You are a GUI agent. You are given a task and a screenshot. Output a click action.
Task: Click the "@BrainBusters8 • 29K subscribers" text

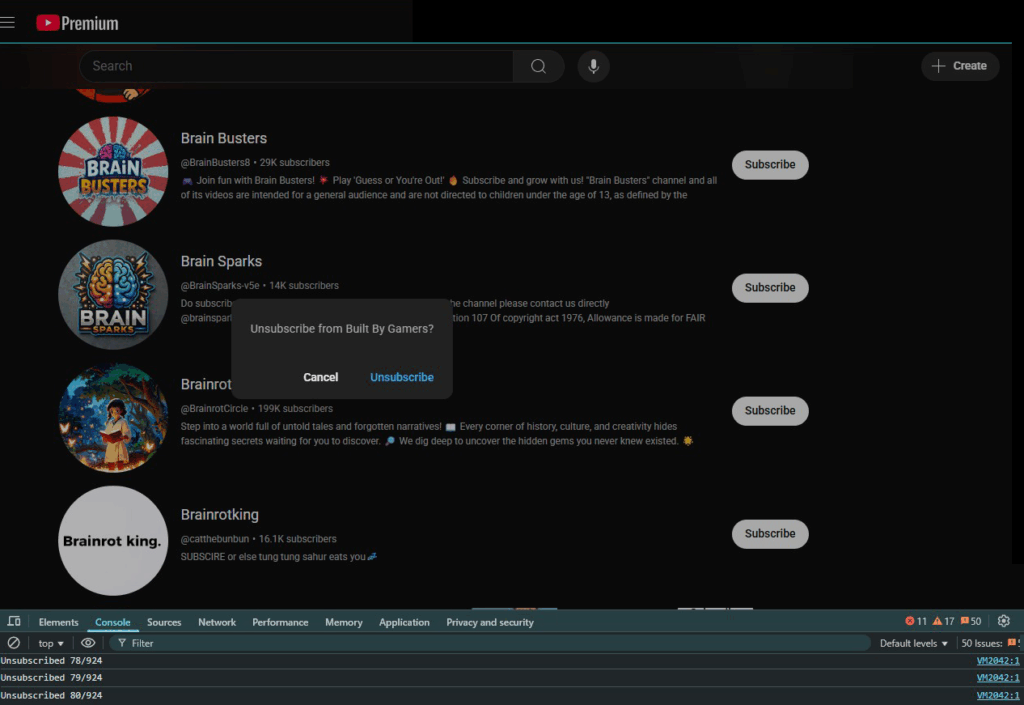pyautogui.click(x=255, y=163)
